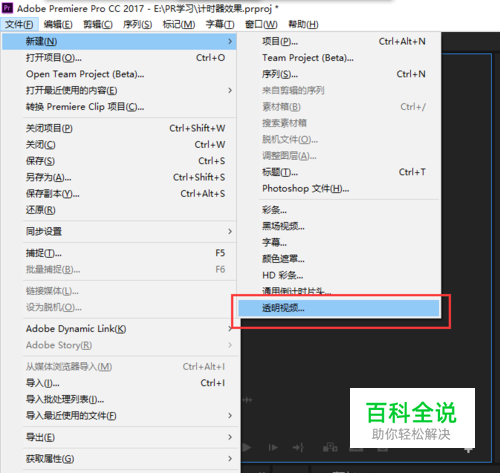Choose 序列(S)... in New submenu

coord(339,74)
